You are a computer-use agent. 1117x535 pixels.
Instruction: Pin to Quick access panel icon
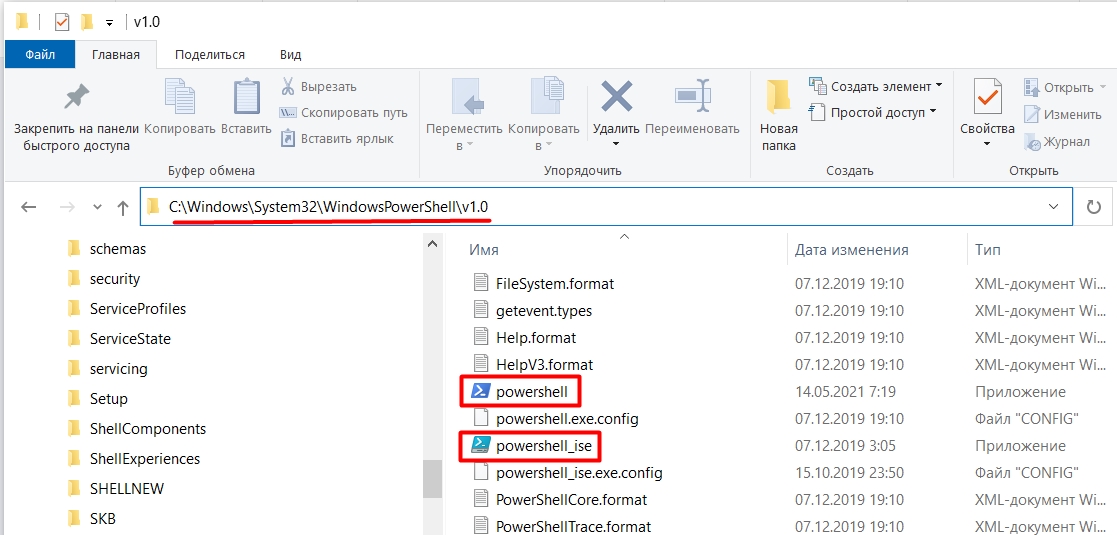[x=76, y=97]
